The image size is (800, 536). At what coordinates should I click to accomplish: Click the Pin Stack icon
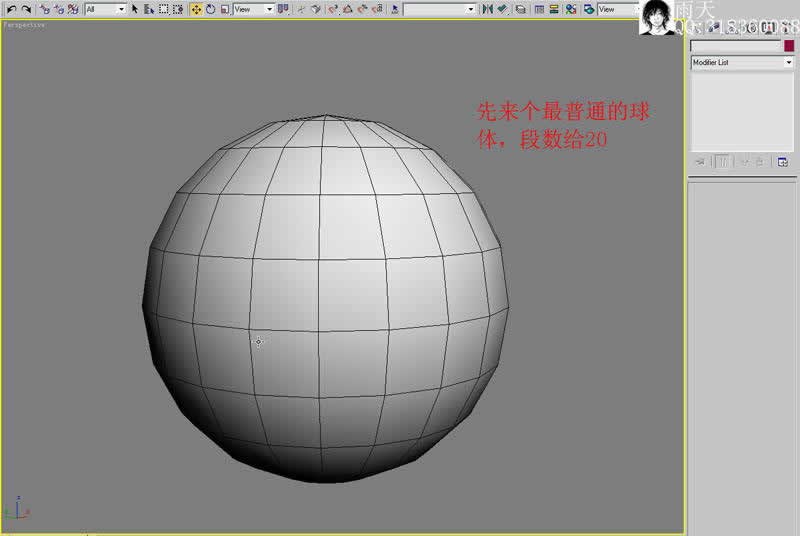[700, 162]
